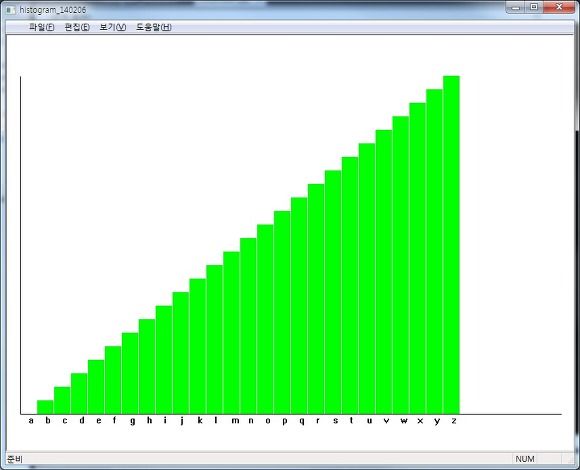This screenshot has height=470, width=580.
Task: Click the tallest green bar above z
Action: pyautogui.click(x=451, y=245)
